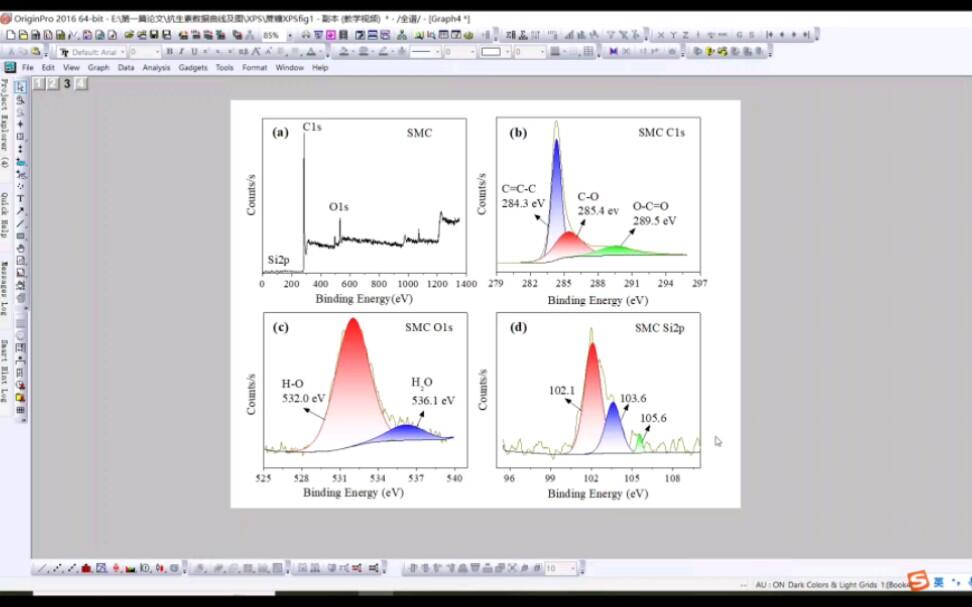Open the Project Explorer side tab
Viewport: 972px width, 607px height.
pos(5,123)
